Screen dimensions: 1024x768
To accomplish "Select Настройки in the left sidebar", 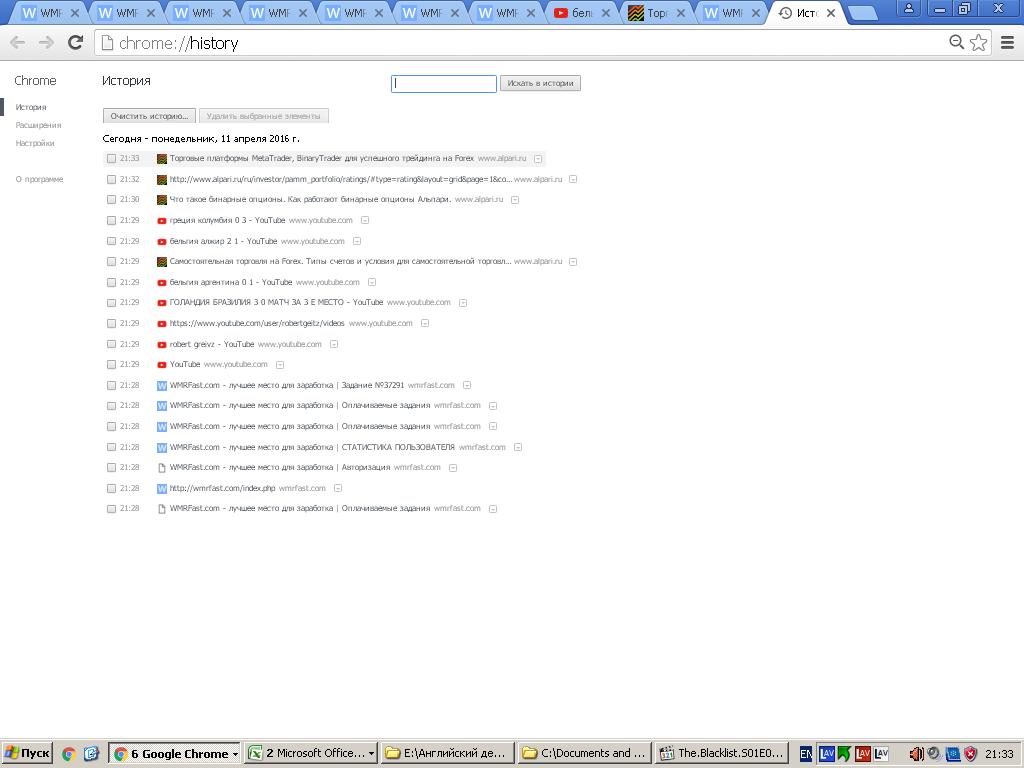I will coord(35,143).
